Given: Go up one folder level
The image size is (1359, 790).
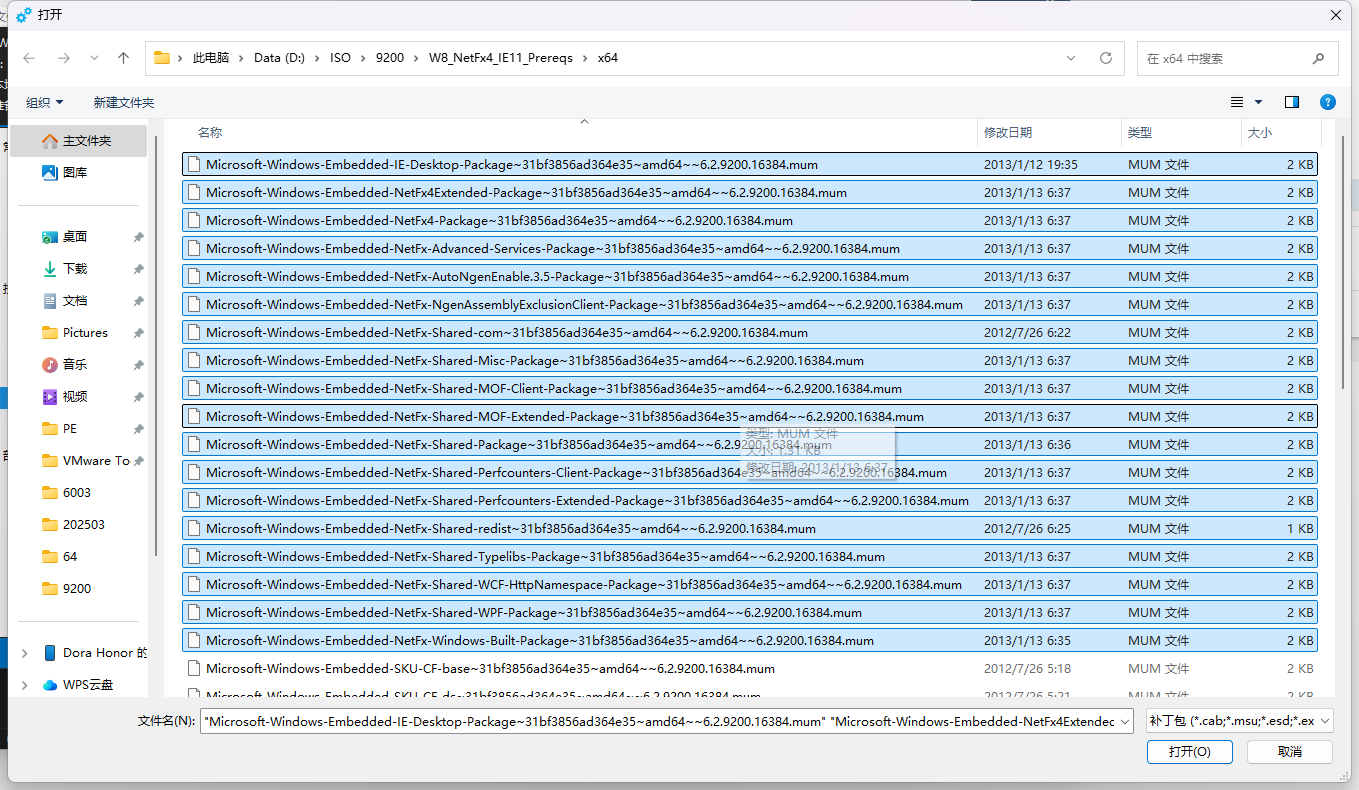Looking at the screenshot, I should (x=124, y=58).
